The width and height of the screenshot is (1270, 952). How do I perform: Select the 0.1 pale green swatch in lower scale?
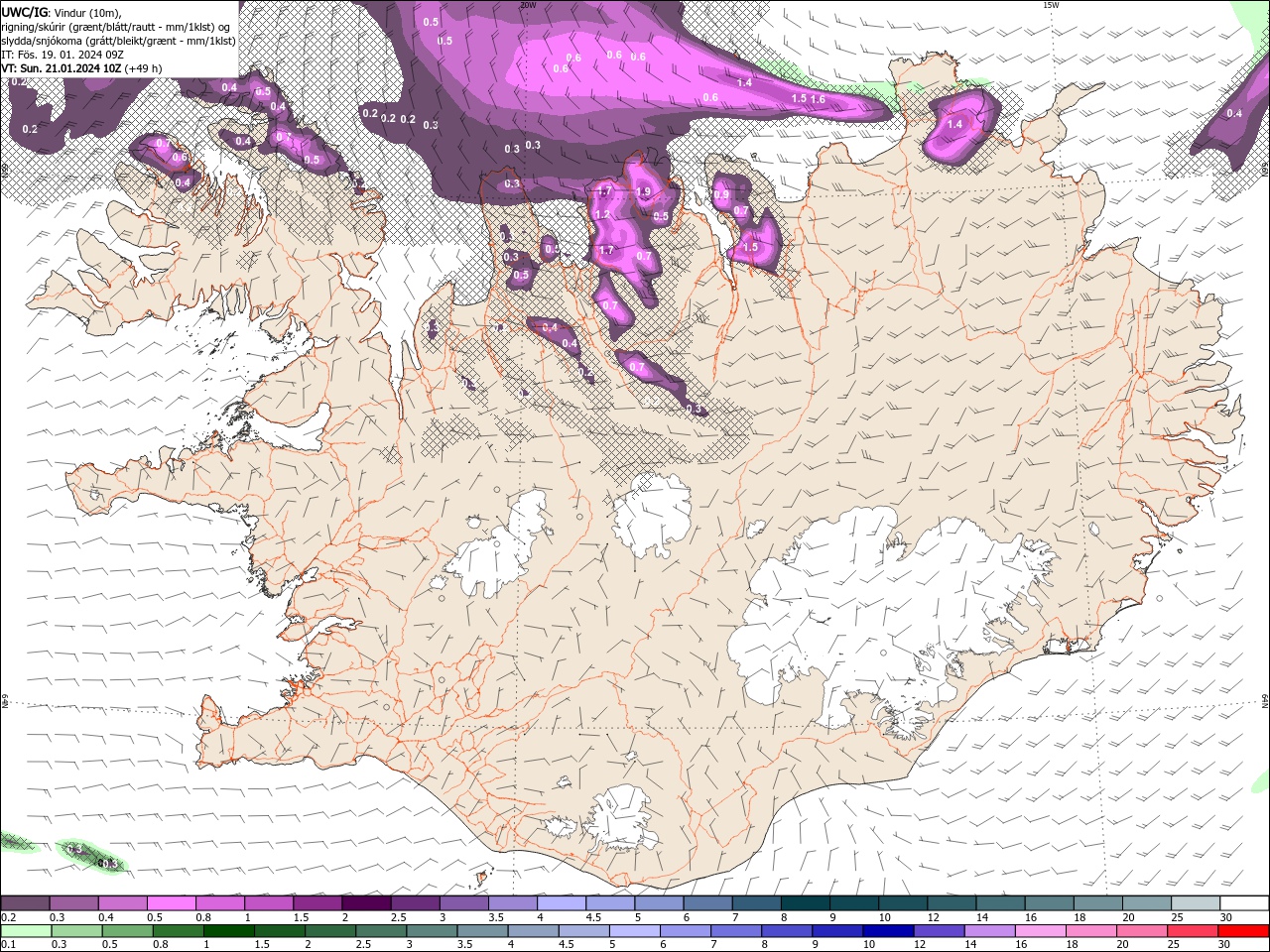coord(25,931)
